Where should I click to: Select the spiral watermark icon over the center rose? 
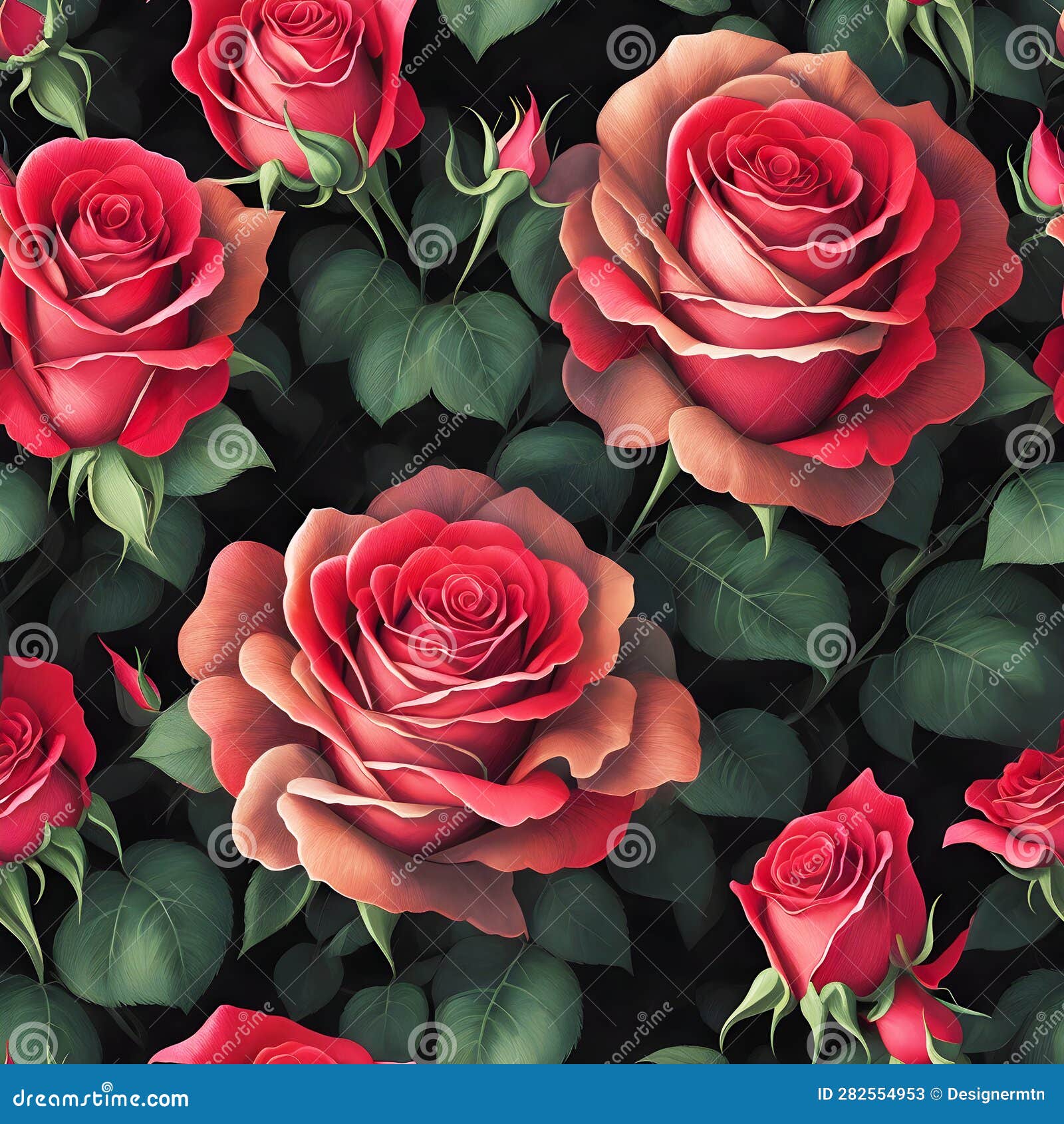(x=432, y=645)
